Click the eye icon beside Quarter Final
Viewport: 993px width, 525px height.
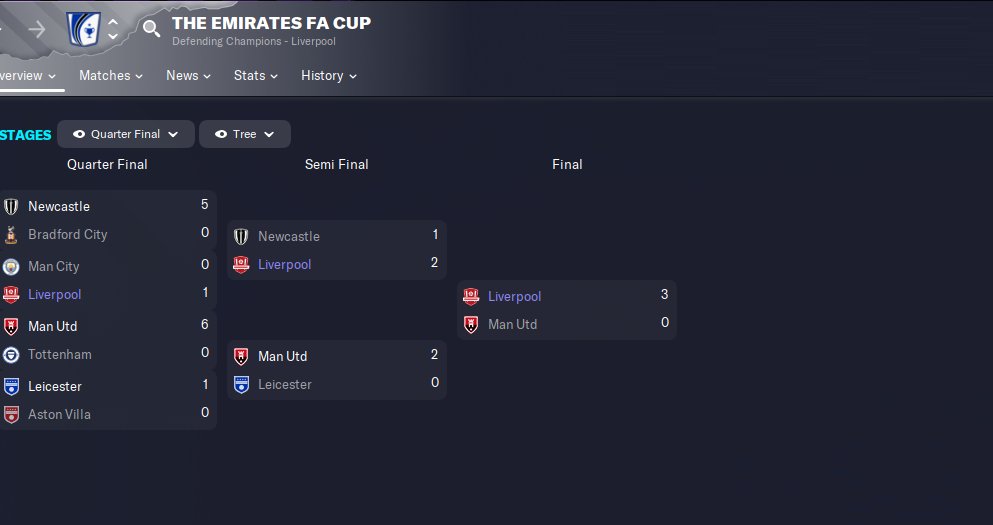(x=79, y=134)
